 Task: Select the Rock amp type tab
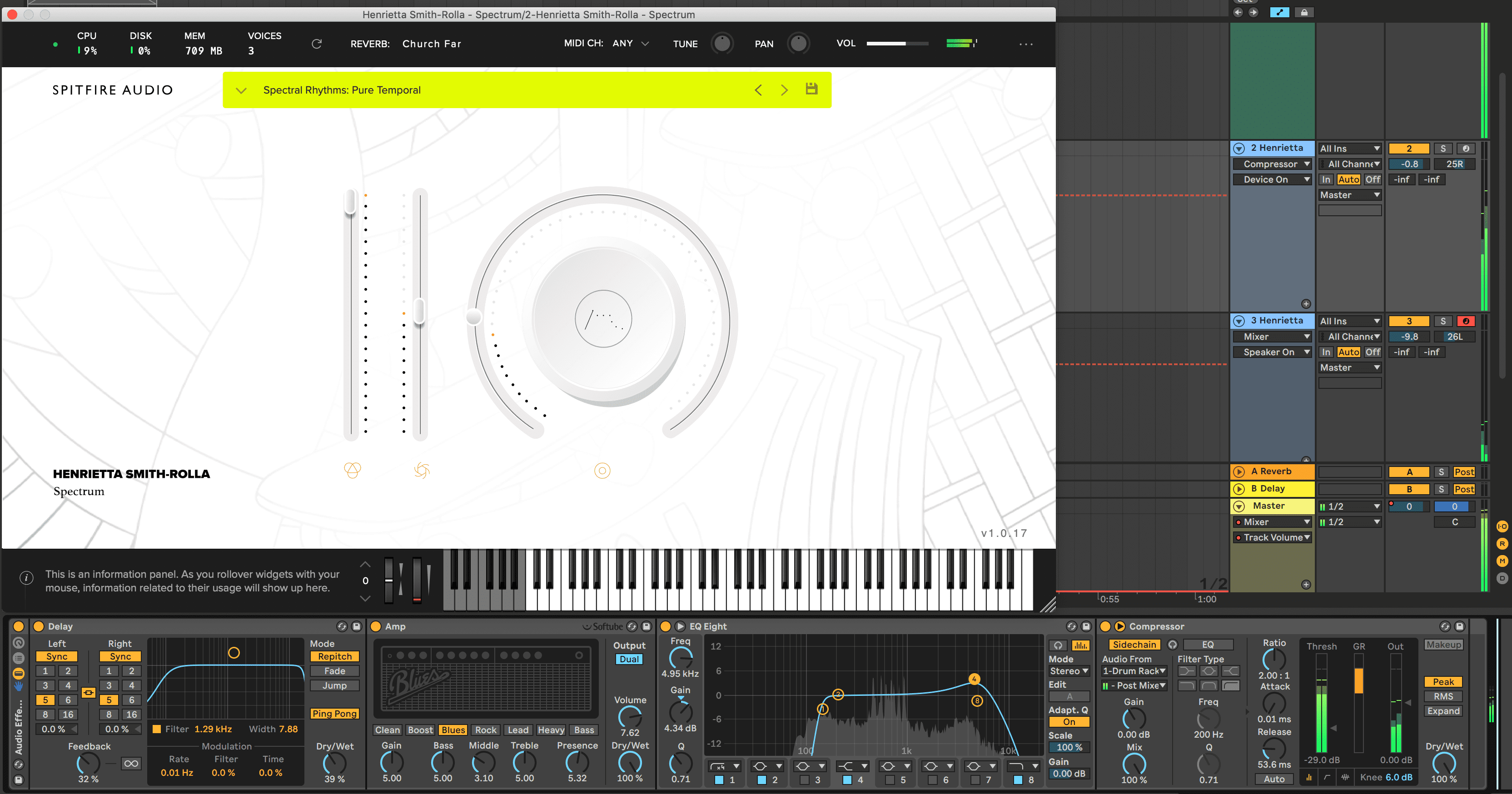[485, 730]
